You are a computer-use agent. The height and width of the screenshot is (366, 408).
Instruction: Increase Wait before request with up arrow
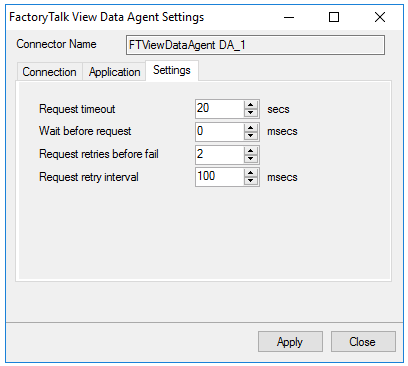click(251, 127)
